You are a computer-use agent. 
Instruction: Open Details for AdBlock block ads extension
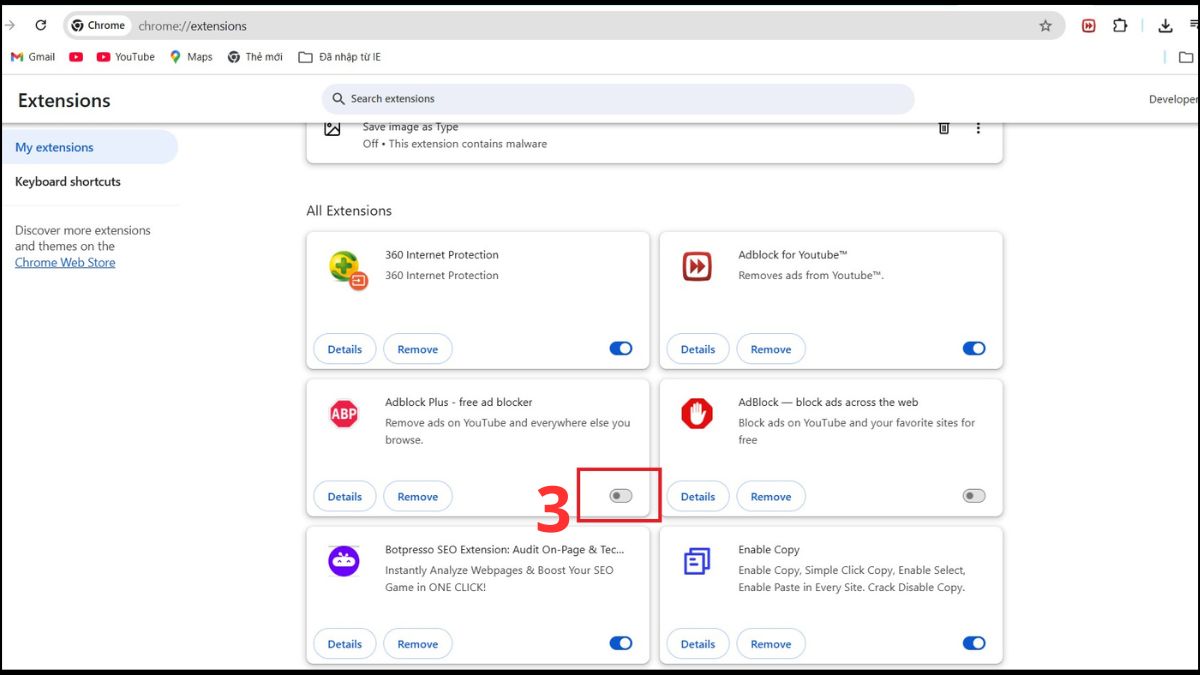click(x=698, y=496)
